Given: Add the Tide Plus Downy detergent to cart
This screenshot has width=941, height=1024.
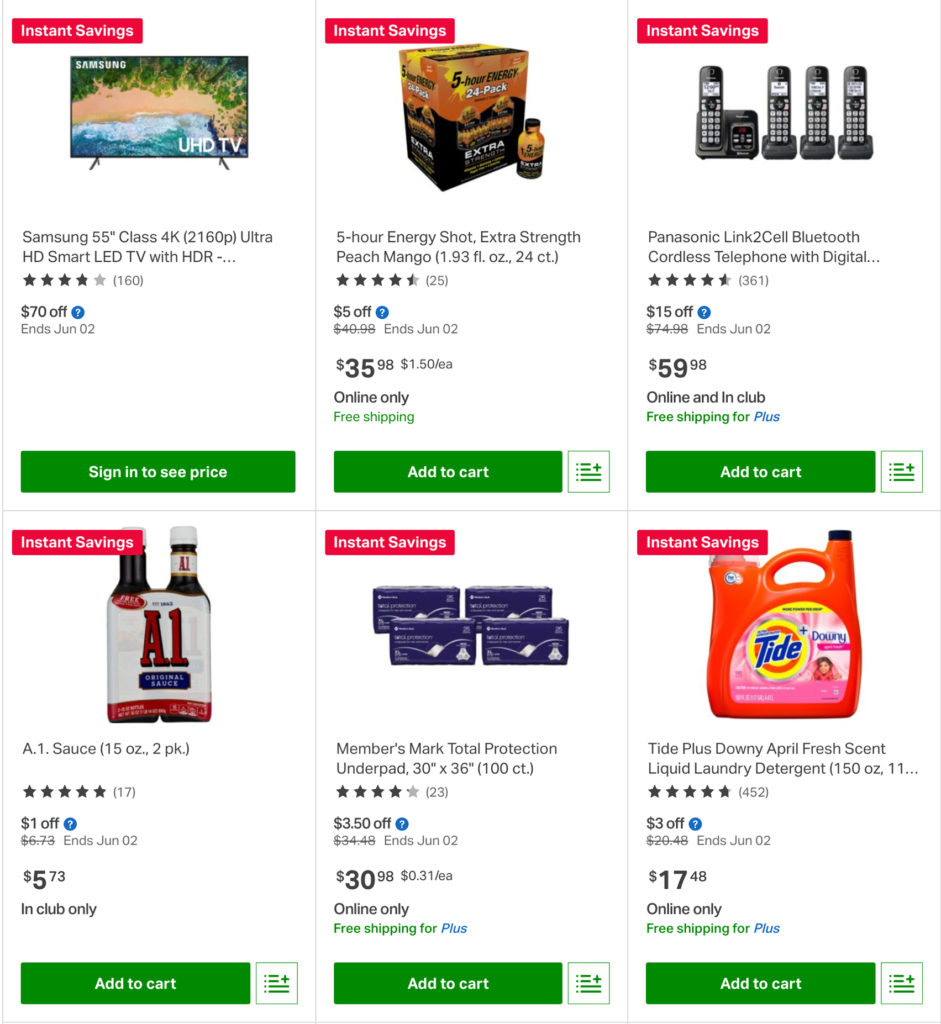Looking at the screenshot, I should 760,983.
